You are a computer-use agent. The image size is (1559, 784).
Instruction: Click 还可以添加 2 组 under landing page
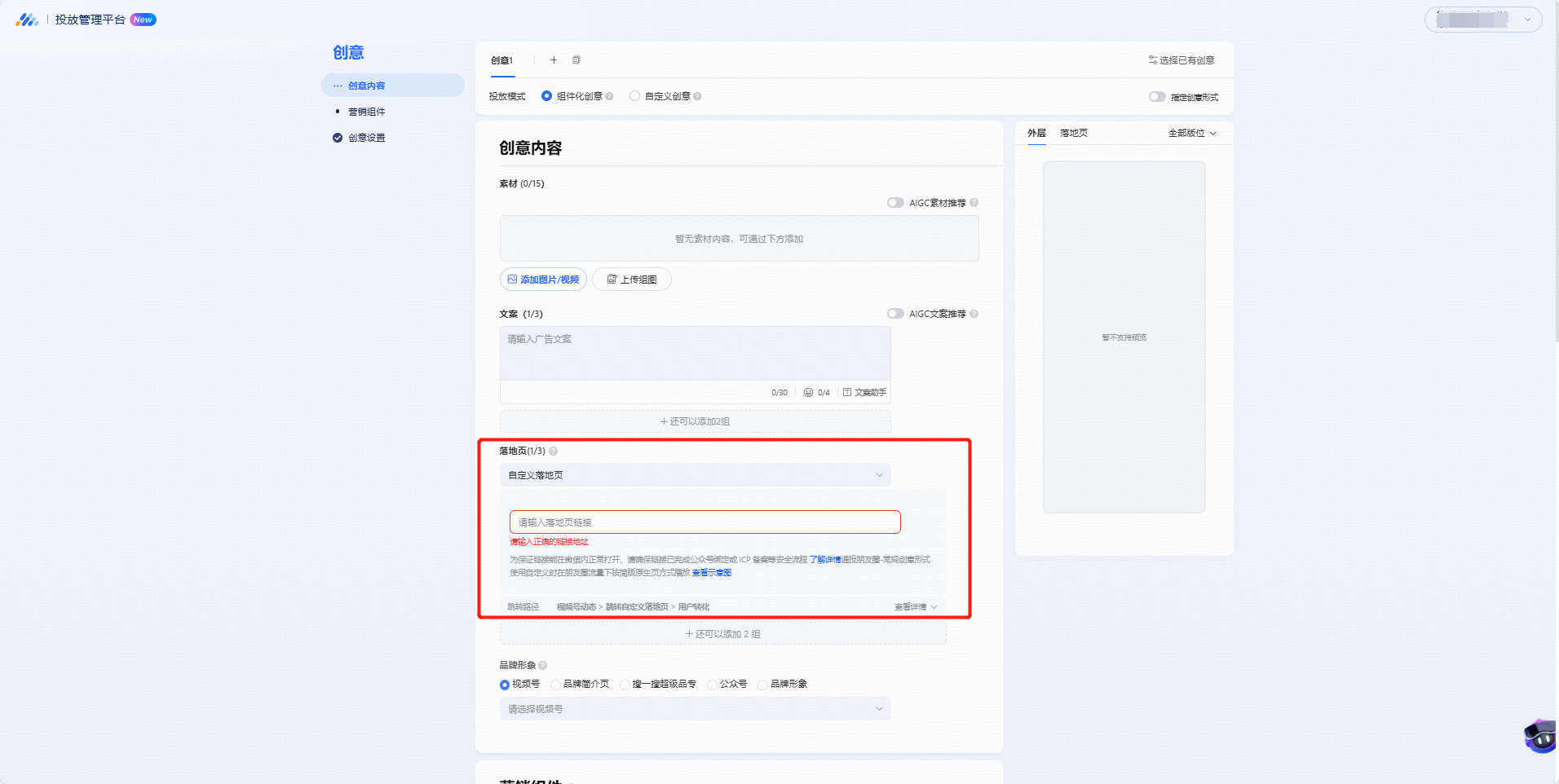(722, 634)
